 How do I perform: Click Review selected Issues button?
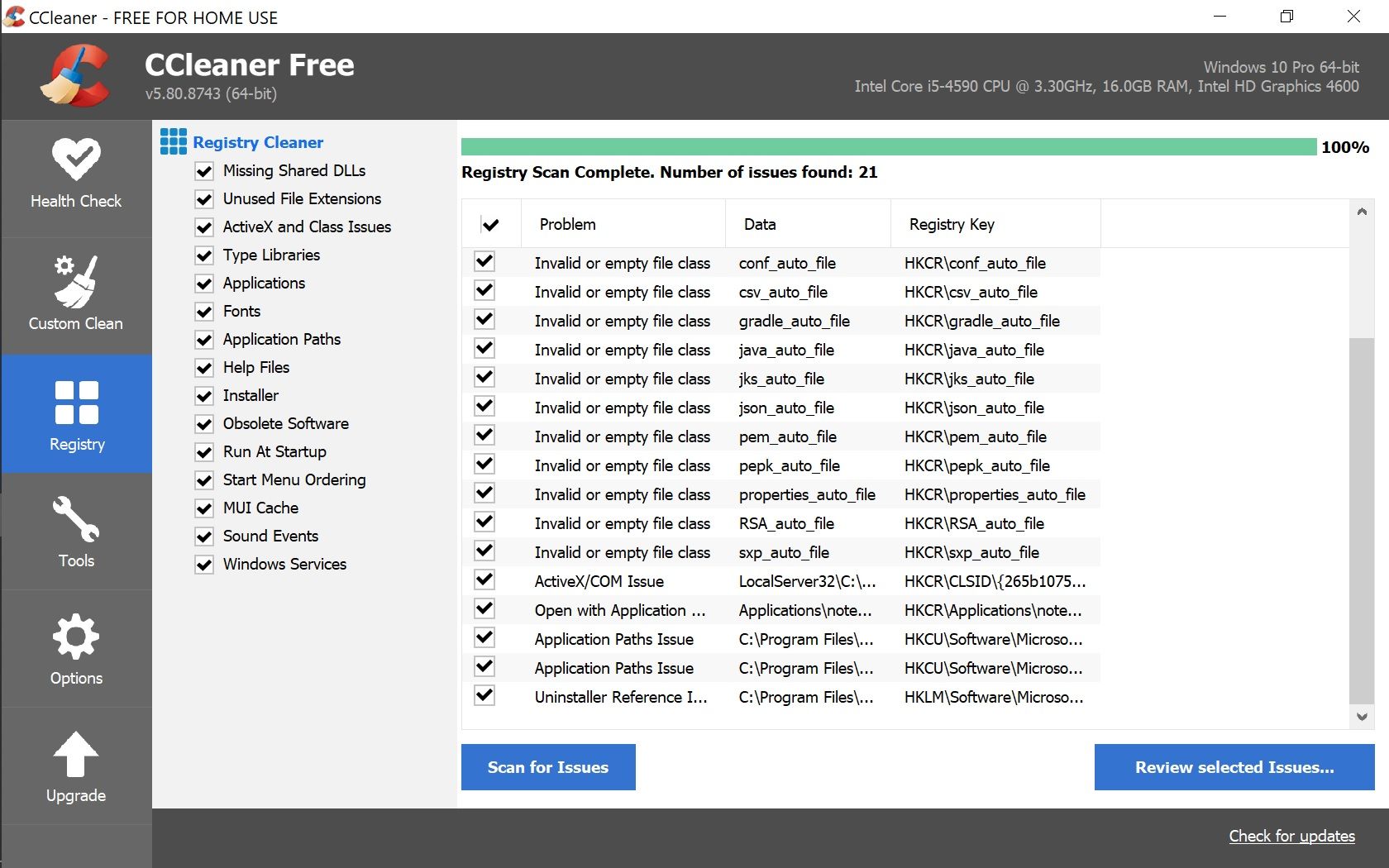click(1234, 767)
